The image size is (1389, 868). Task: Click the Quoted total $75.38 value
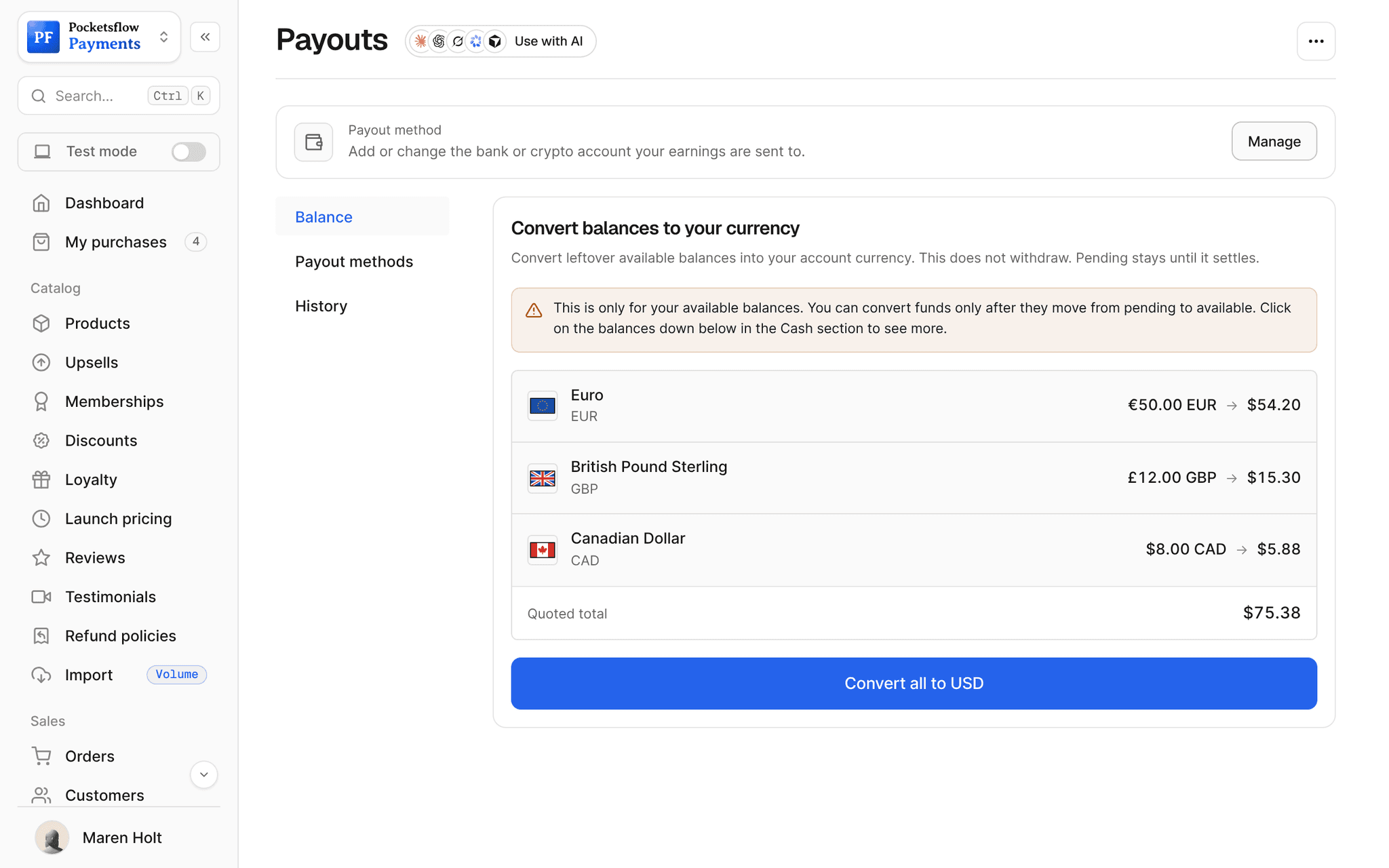pyautogui.click(x=1272, y=613)
